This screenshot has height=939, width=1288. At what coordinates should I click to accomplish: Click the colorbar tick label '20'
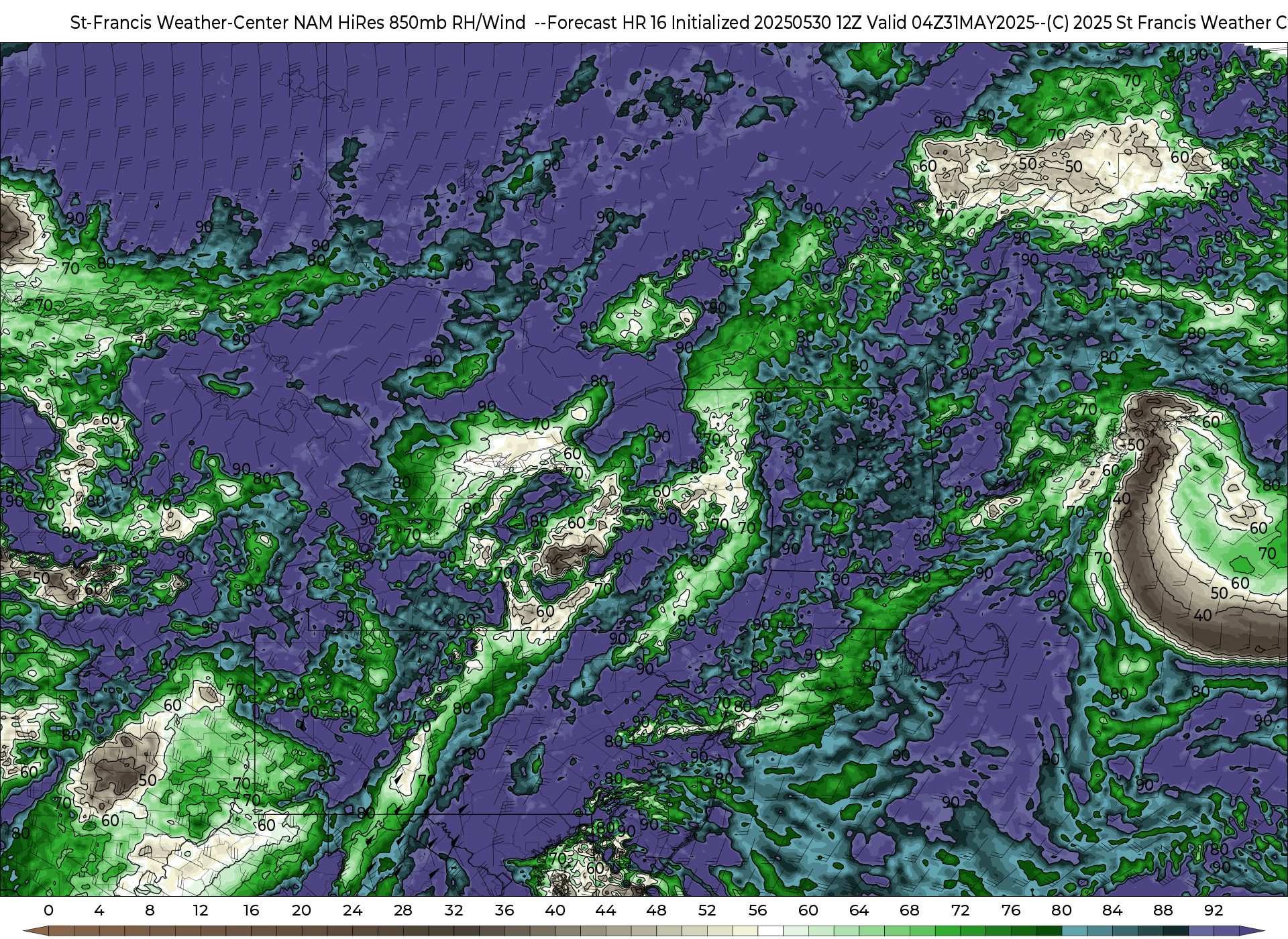click(301, 910)
